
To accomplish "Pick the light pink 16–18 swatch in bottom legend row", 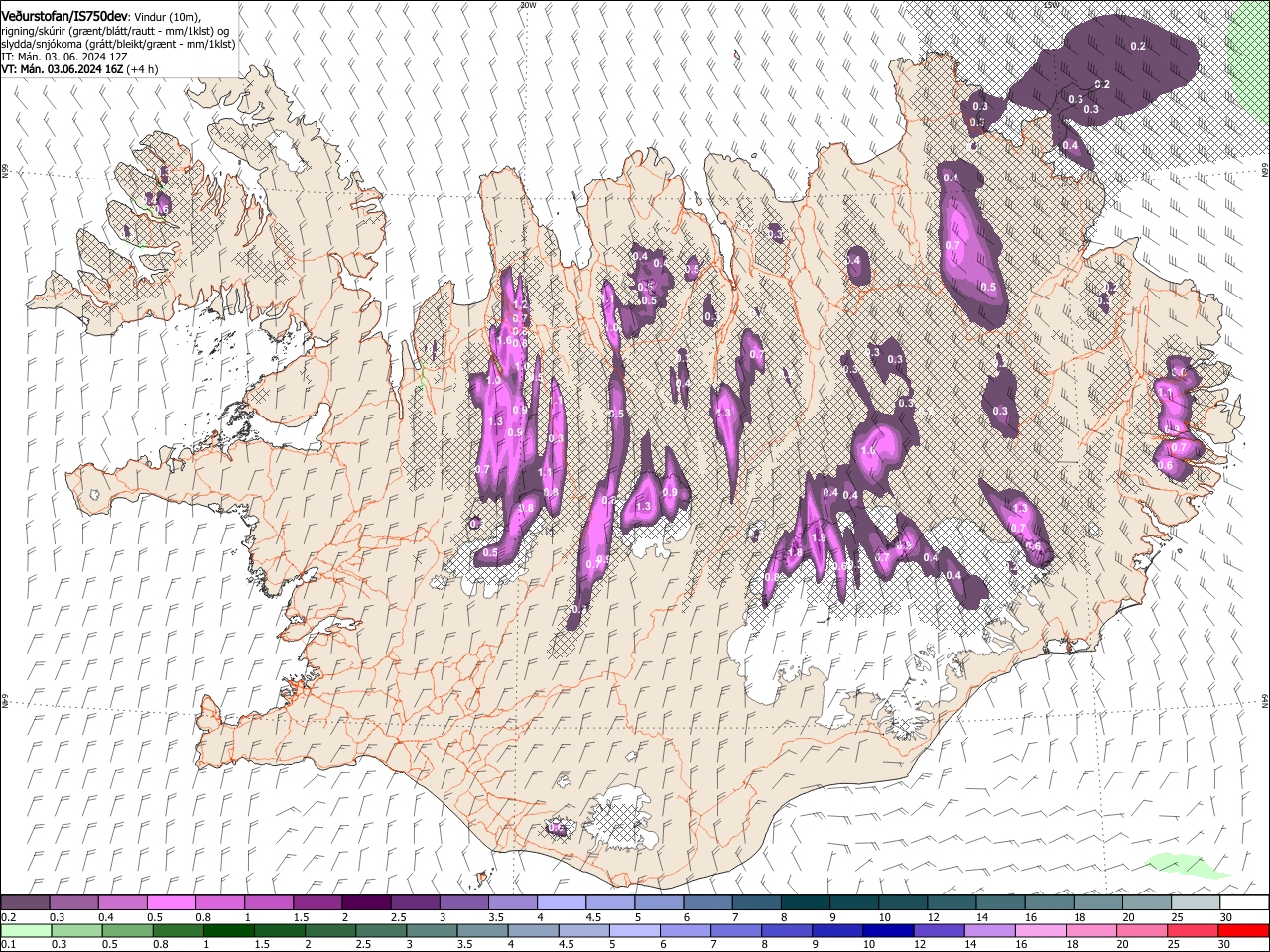I will [x=1040, y=930].
